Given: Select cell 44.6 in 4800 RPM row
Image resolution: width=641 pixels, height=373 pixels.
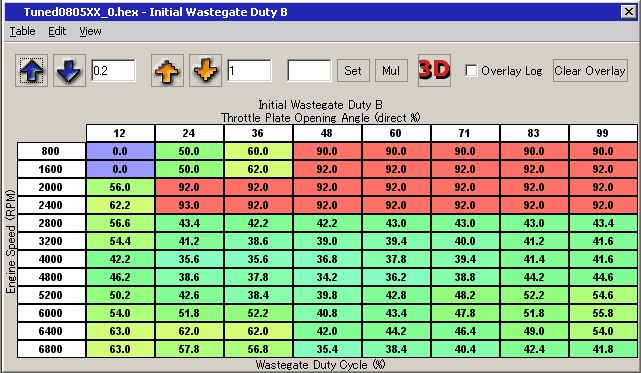Looking at the screenshot, I should [603, 277].
